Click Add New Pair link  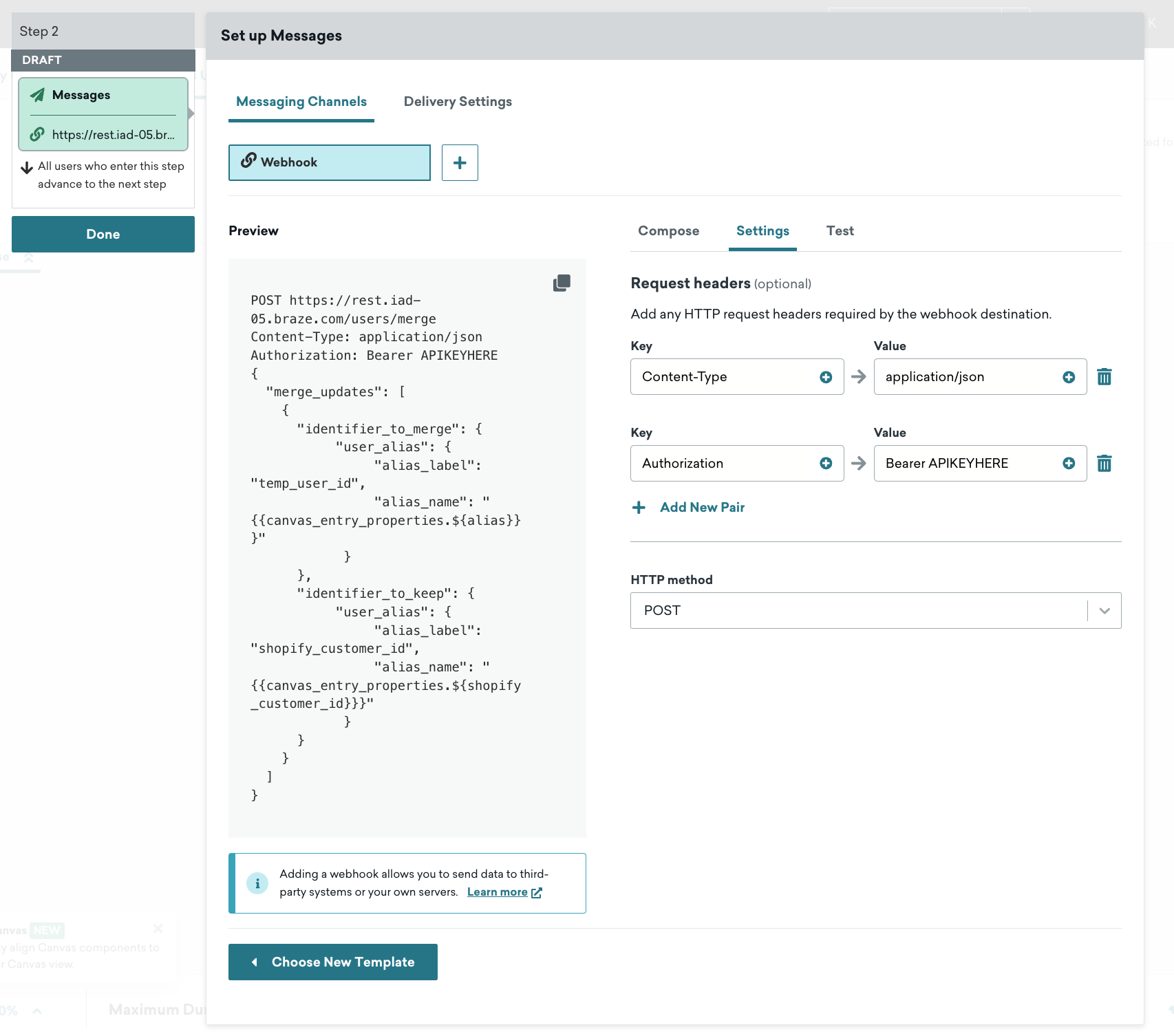[x=702, y=508]
